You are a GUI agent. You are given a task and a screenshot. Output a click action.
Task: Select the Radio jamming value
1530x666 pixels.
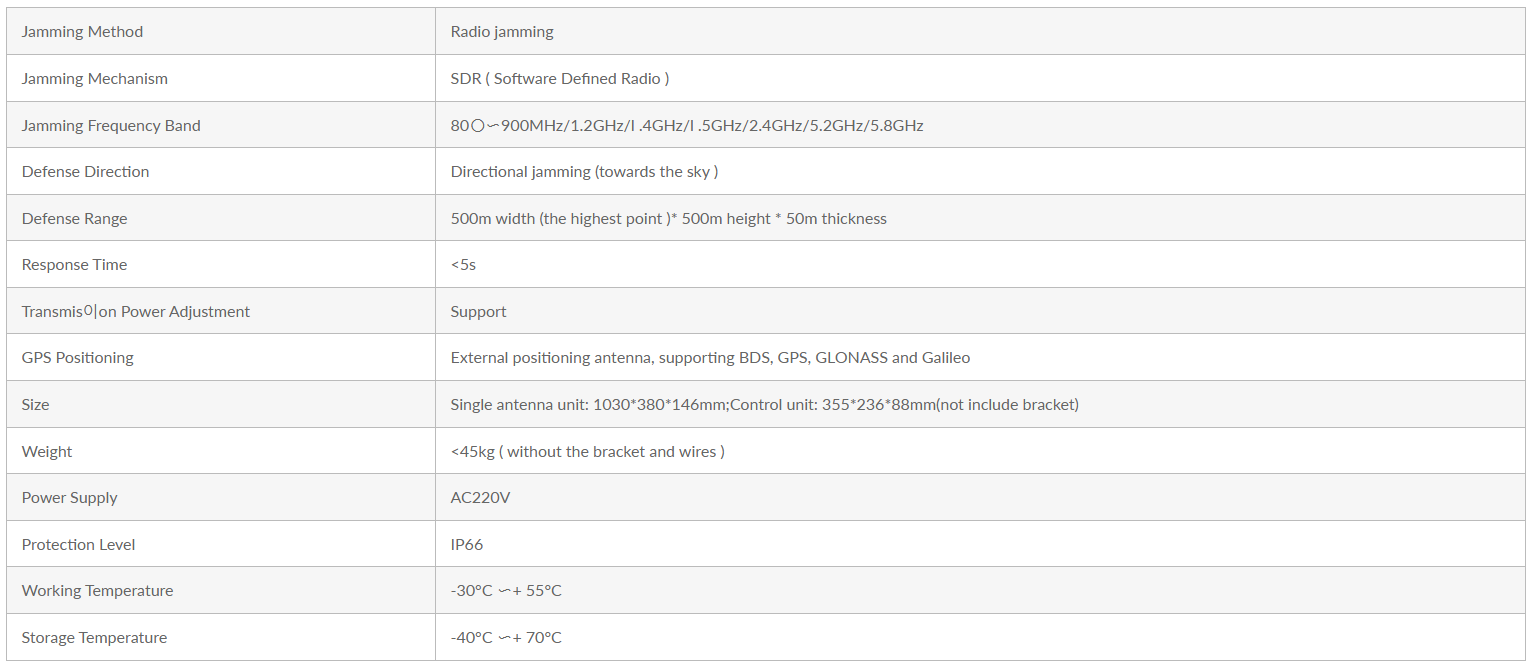coord(502,32)
